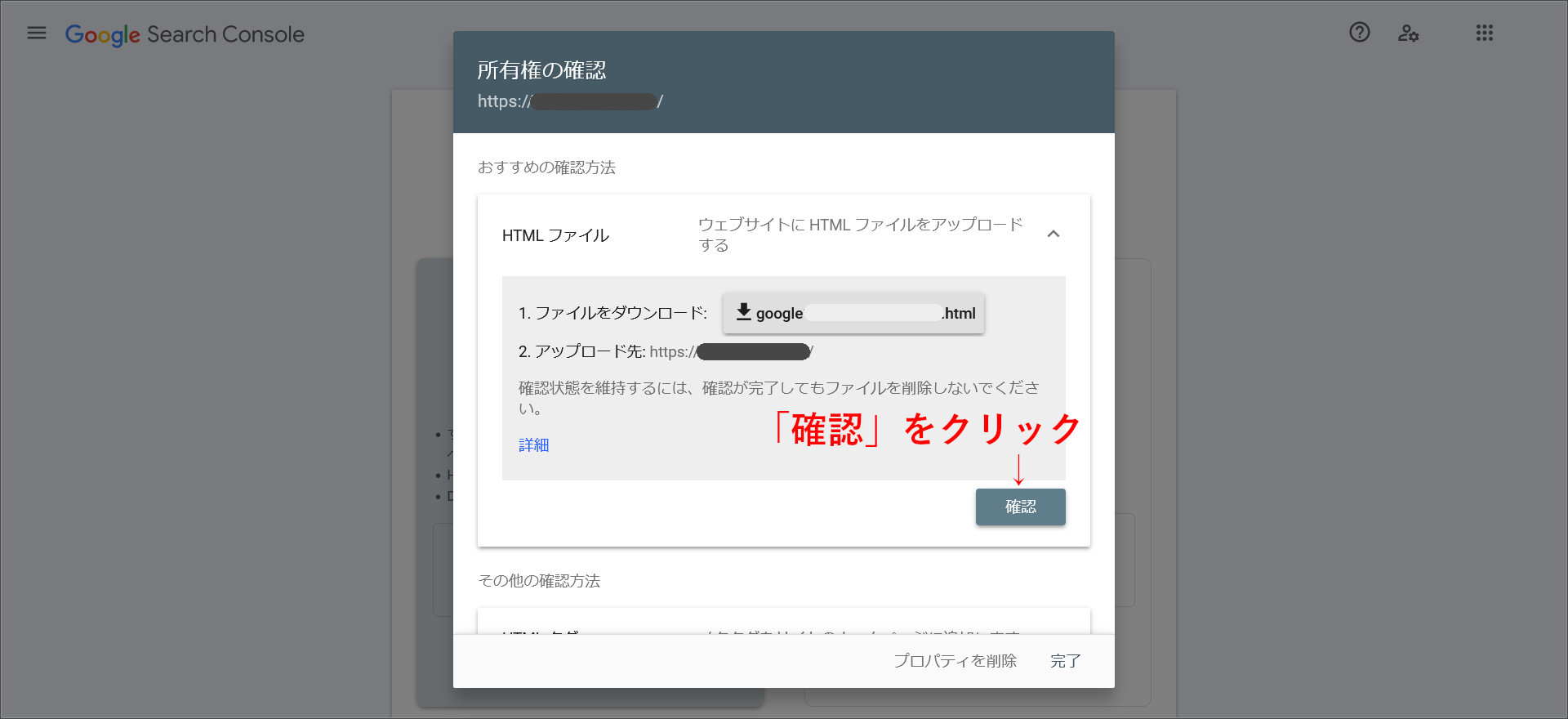Open the help question-mark icon
Viewport: 1568px width, 719px height.
pos(1360,33)
